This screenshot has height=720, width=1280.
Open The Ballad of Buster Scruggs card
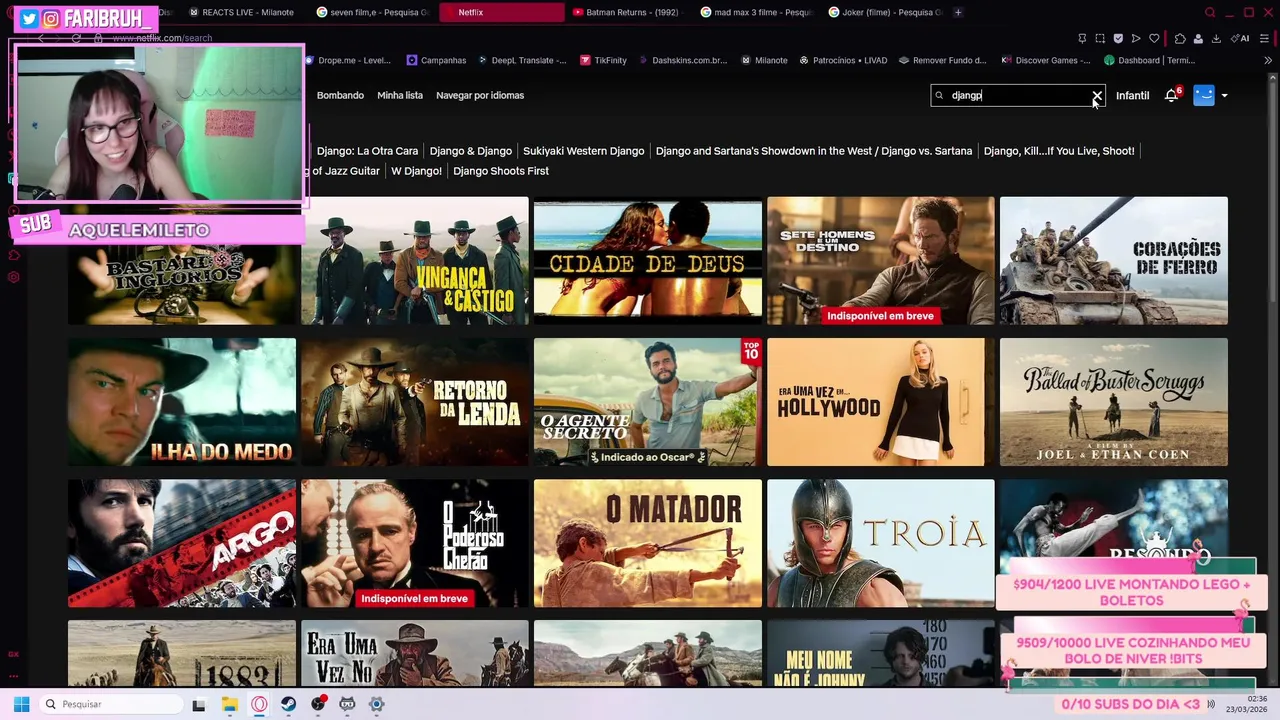[1114, 402]
